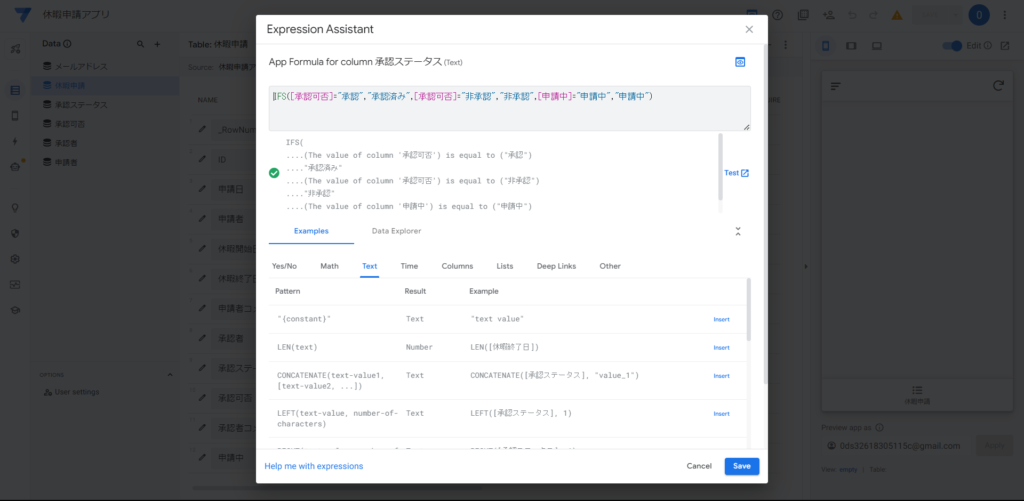
Task: Click the refresh icon in app preview
Action: 998,86
